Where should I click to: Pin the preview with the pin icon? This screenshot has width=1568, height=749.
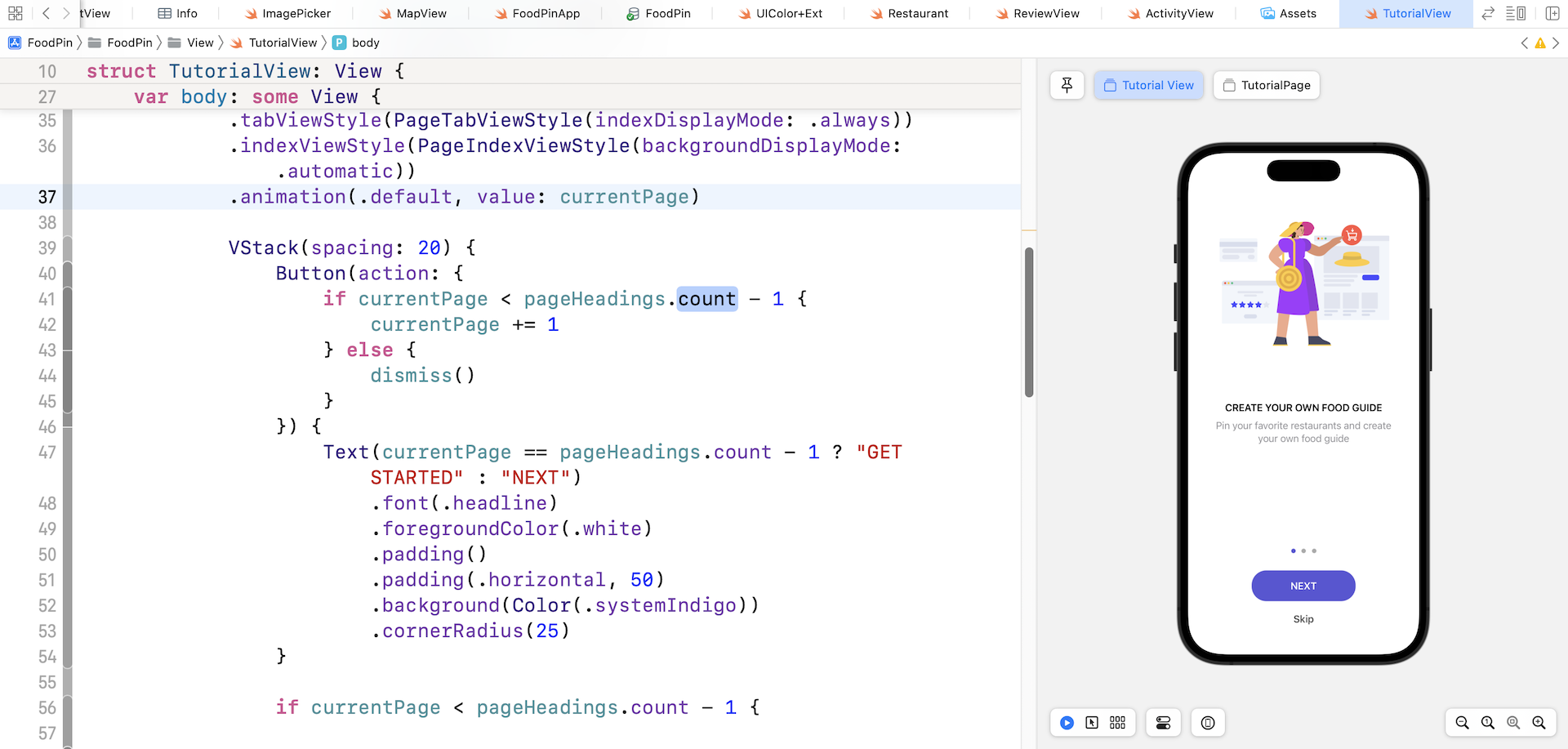point(1067,85)
